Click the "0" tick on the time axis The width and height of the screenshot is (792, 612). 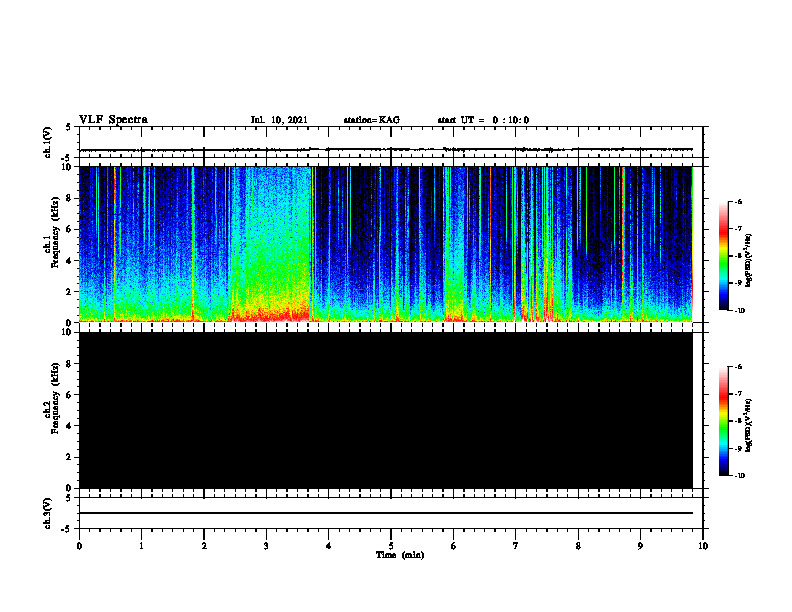[x=79, y=546]
